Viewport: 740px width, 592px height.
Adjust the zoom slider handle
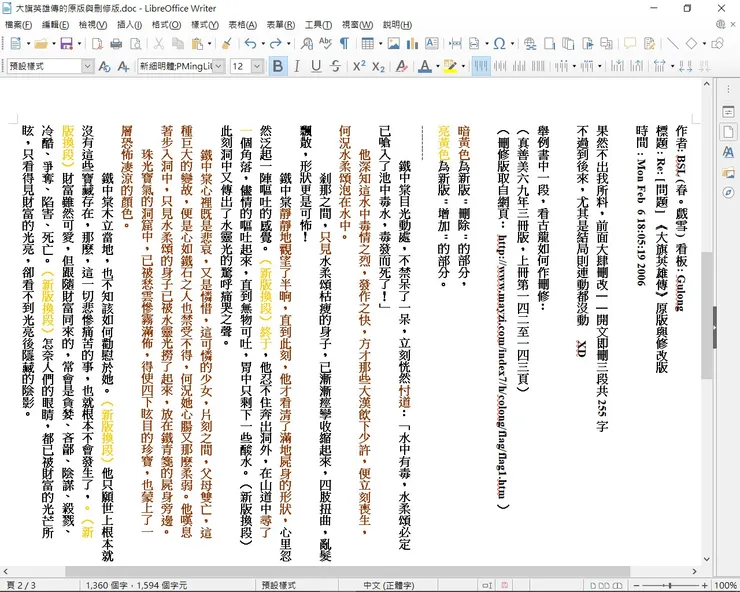click(670, 585)
